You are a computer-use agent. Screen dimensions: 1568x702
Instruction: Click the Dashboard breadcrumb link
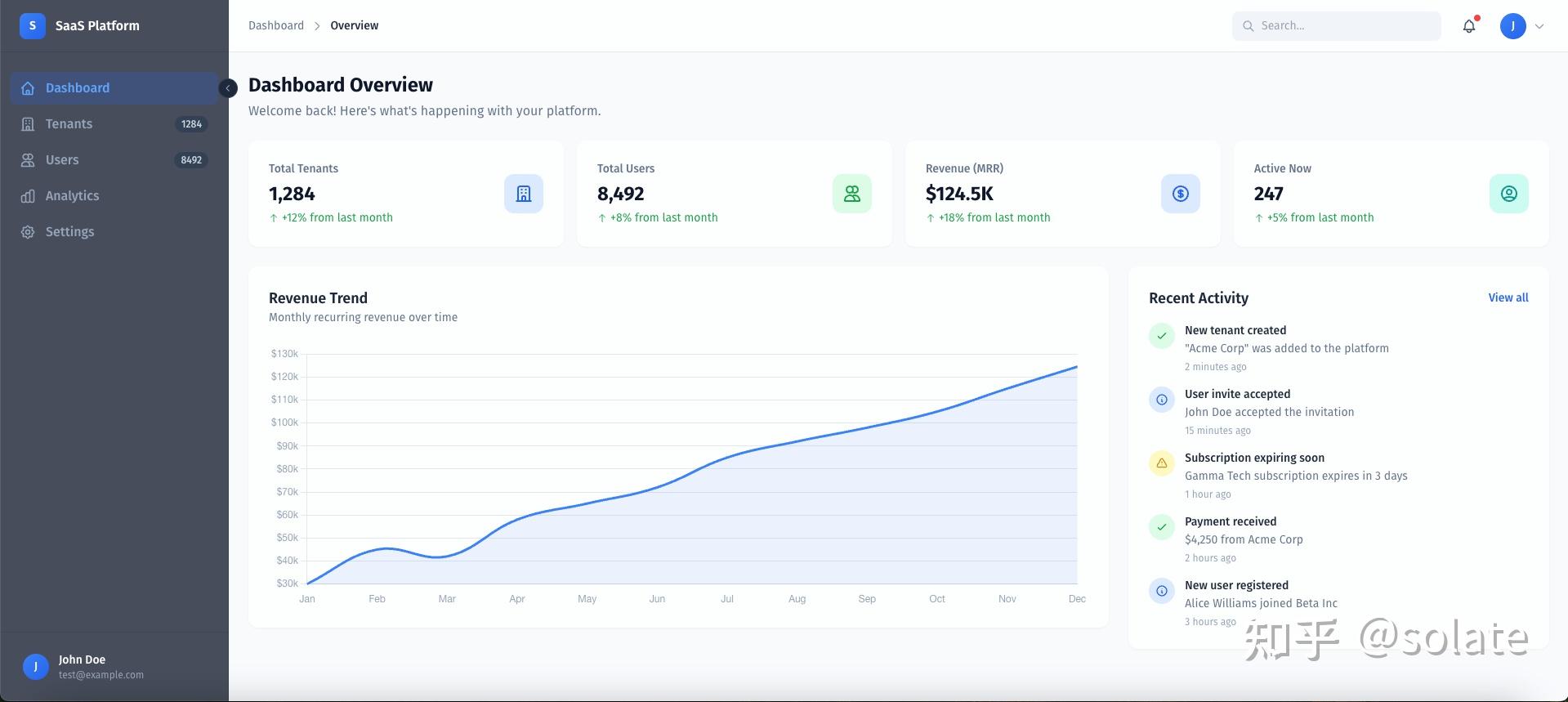tap(276, 25)
